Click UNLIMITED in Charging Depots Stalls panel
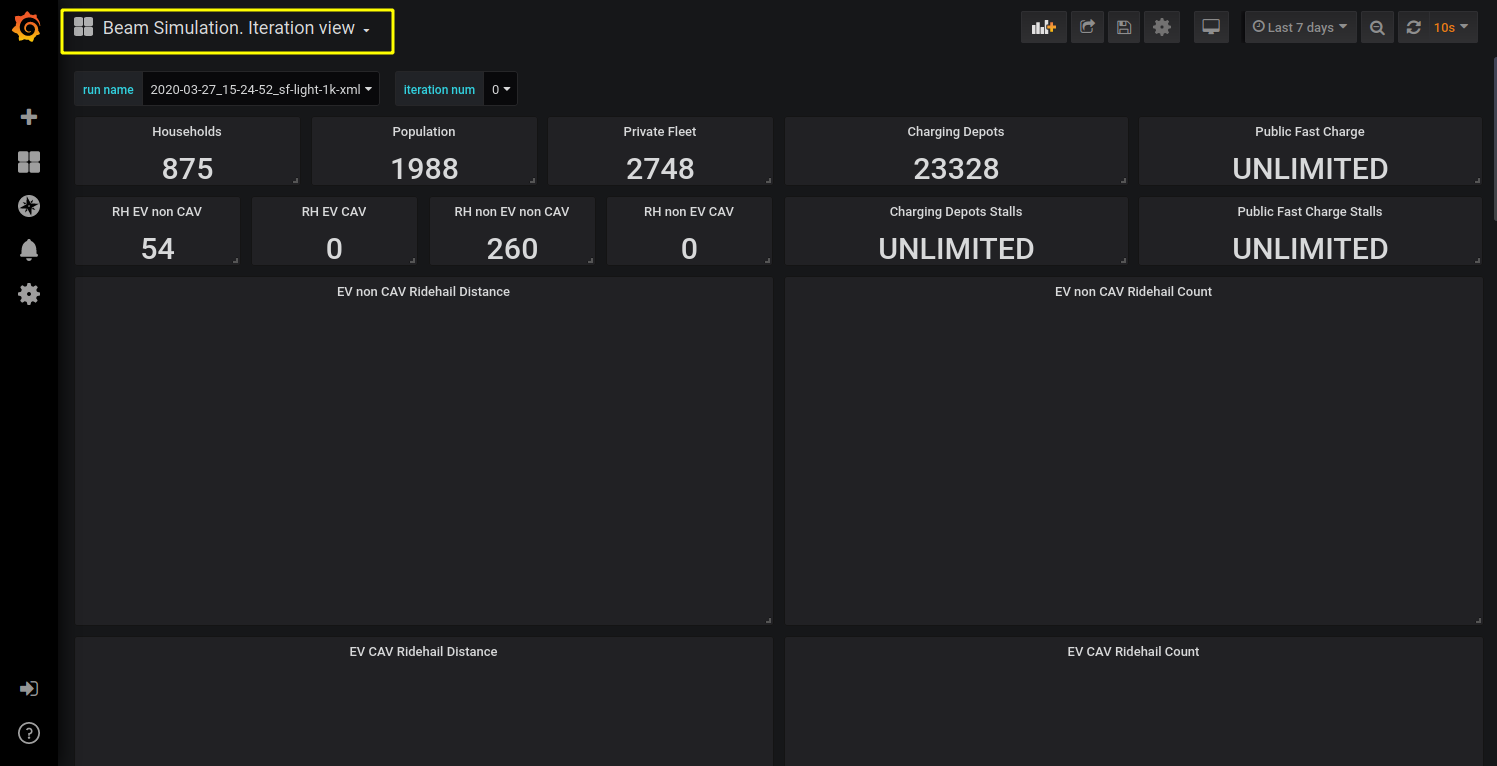This screenshot has width=1497, height=766. pos(956,249)
